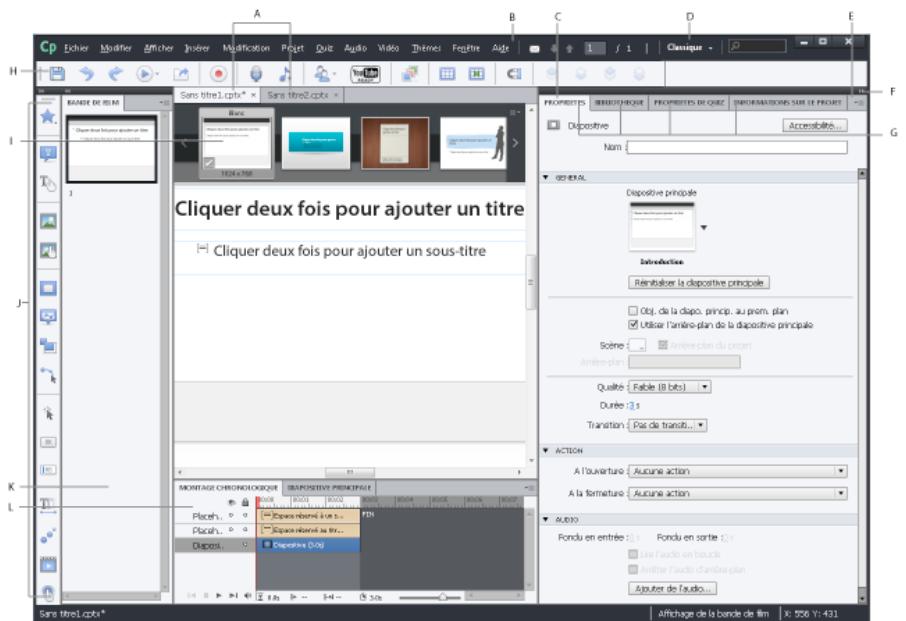Click the timeline play button

point(218,596)
